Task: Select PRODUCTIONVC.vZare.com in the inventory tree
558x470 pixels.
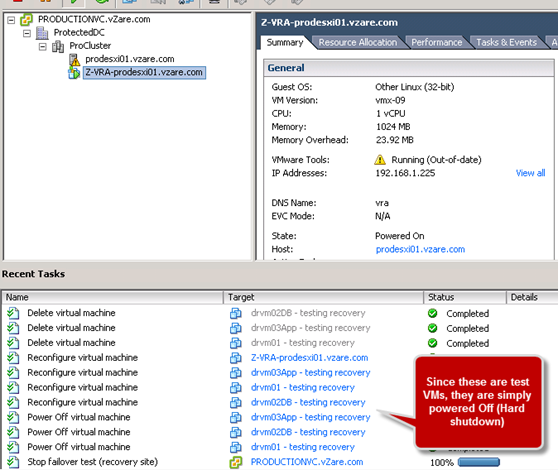Action: point(94,20)
